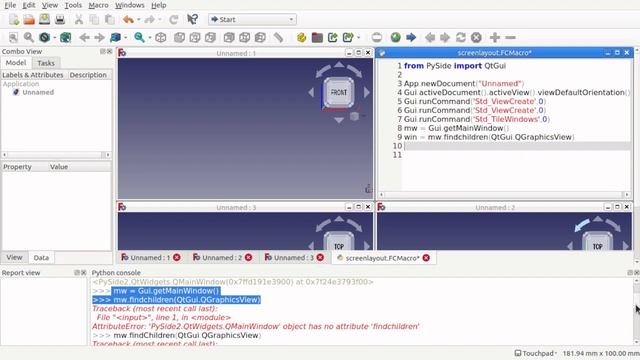Click macro line 10 in the editor
The height and width of the screenshot is (360, 640).
pos(516,146)
